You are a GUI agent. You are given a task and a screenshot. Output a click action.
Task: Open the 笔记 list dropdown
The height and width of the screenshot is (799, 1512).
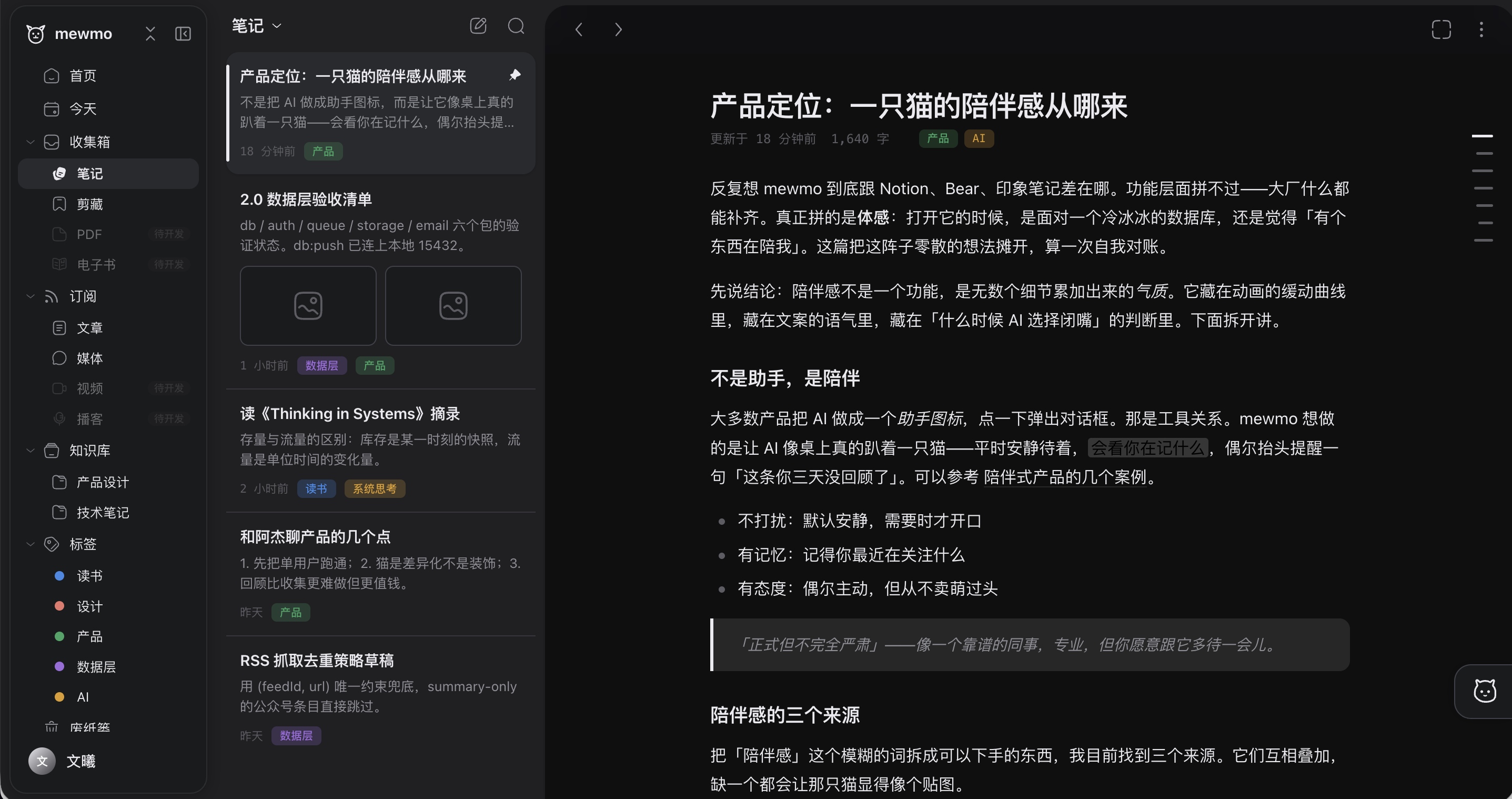tap(257, 26)
